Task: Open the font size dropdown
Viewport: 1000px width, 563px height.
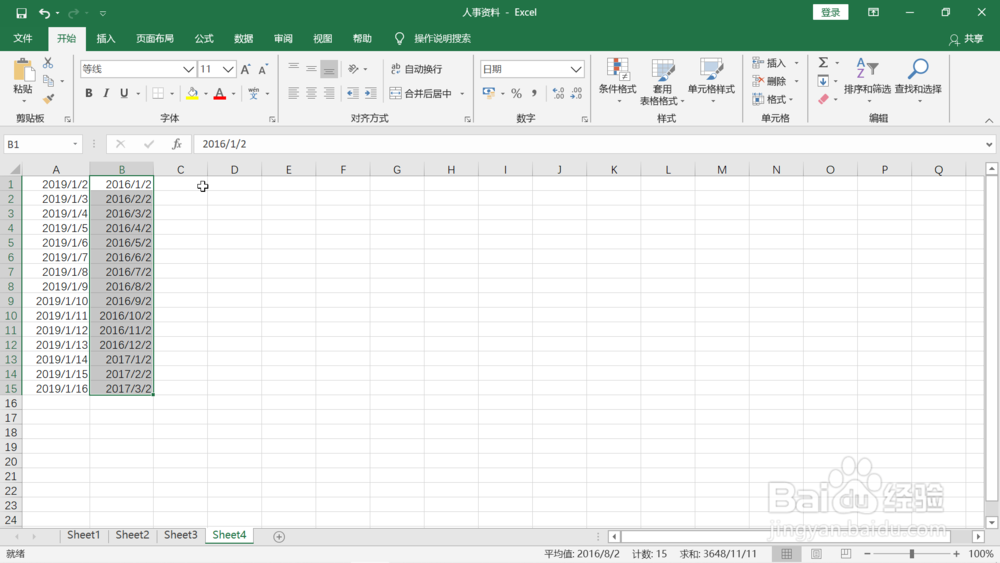Action: pos(228,69)
